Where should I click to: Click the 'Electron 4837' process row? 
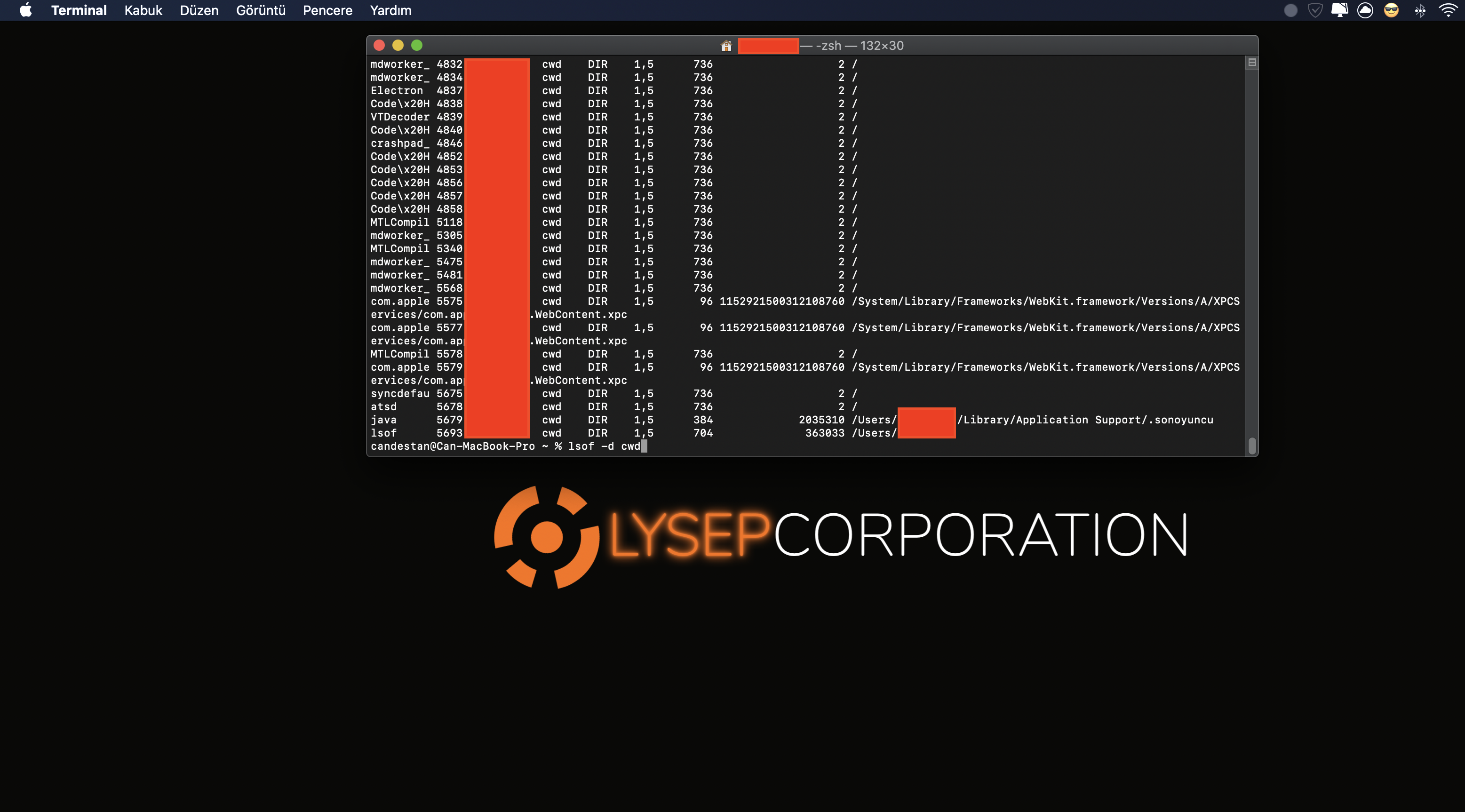[x=613, y=90]
